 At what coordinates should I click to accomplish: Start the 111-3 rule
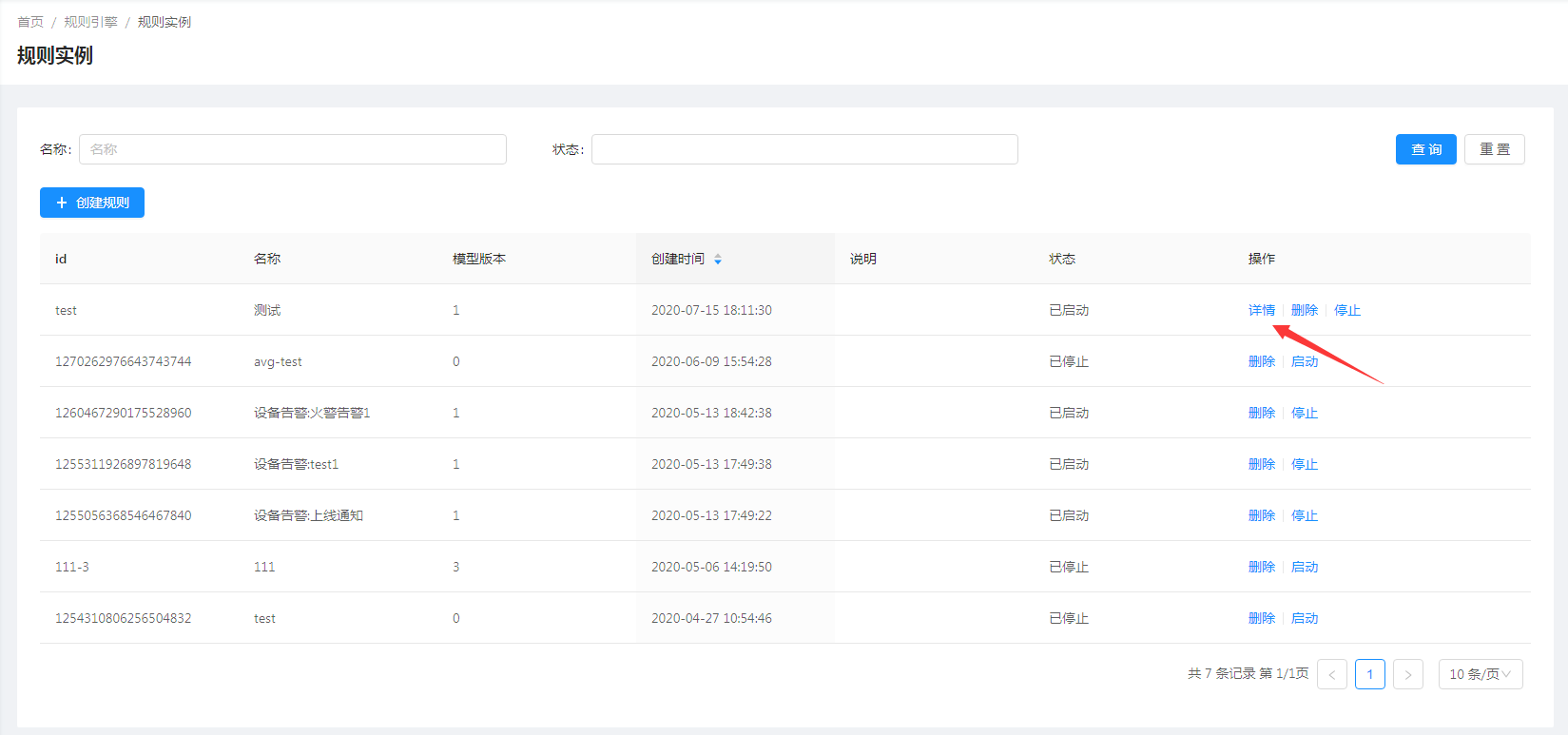point(1304,567)
